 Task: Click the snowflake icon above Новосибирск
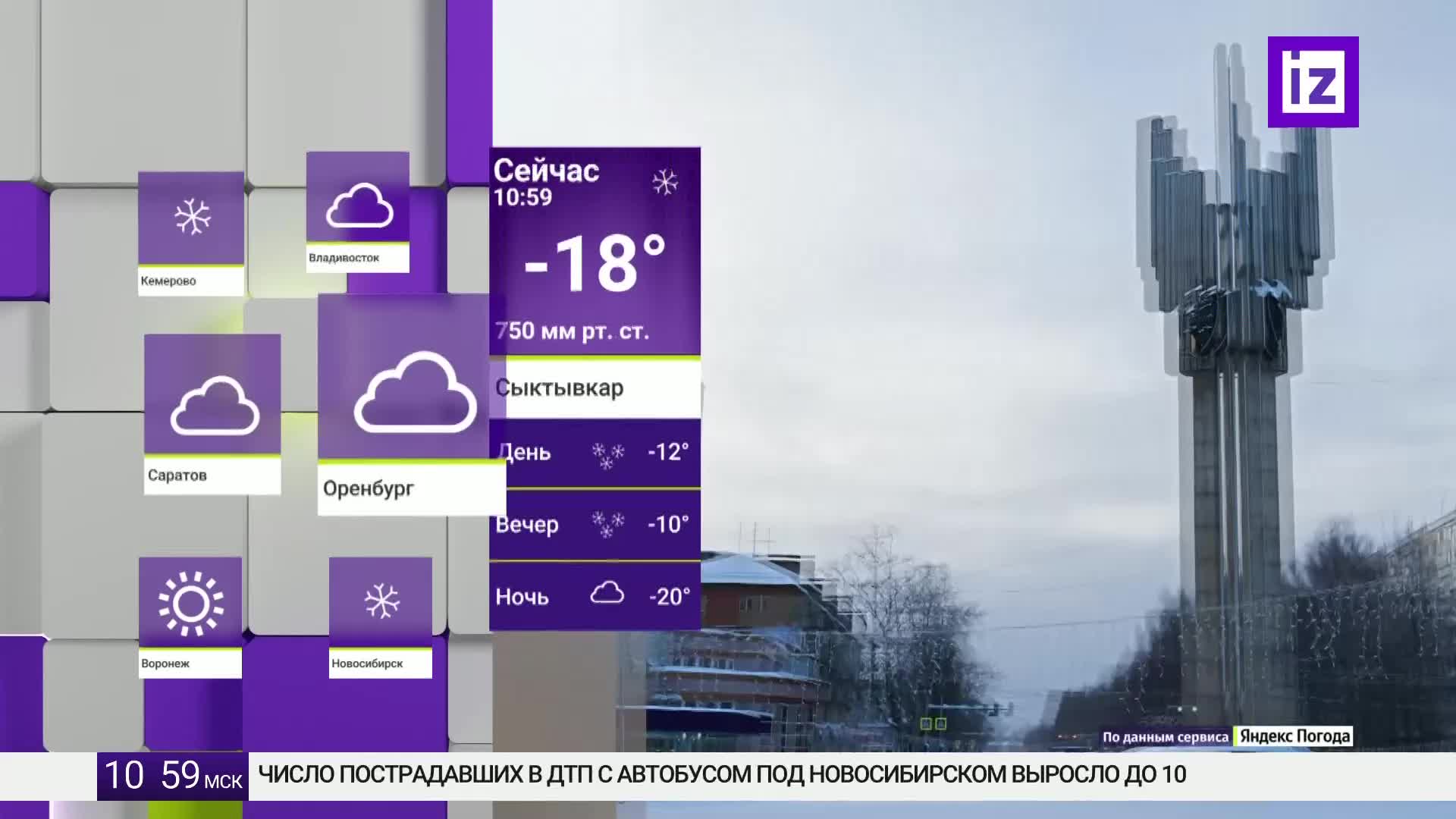381,601
